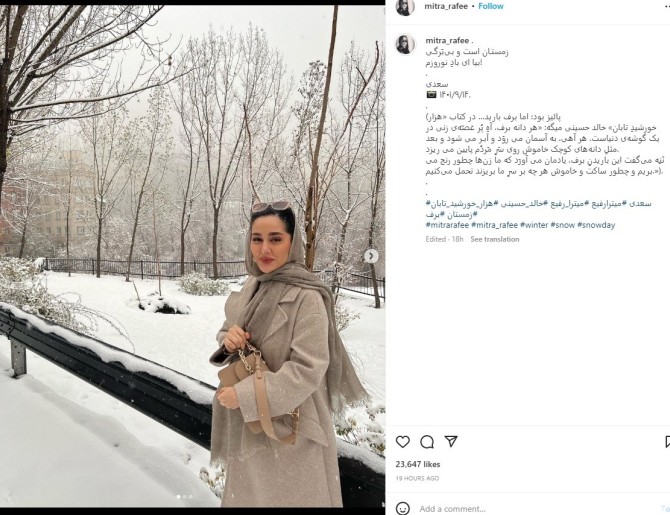Open avatar beside the caption
The width and height of the screenshot is (670, 515).
click(405, 44)
